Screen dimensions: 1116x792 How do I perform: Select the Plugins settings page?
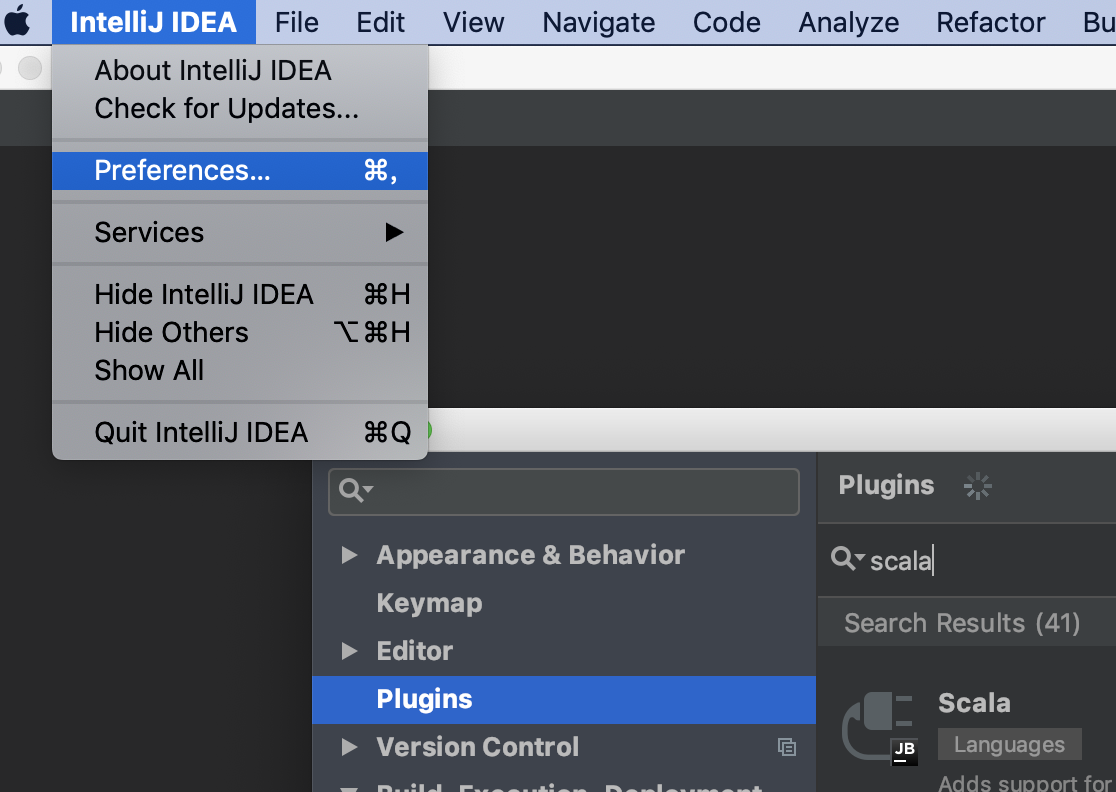point(424,699)
